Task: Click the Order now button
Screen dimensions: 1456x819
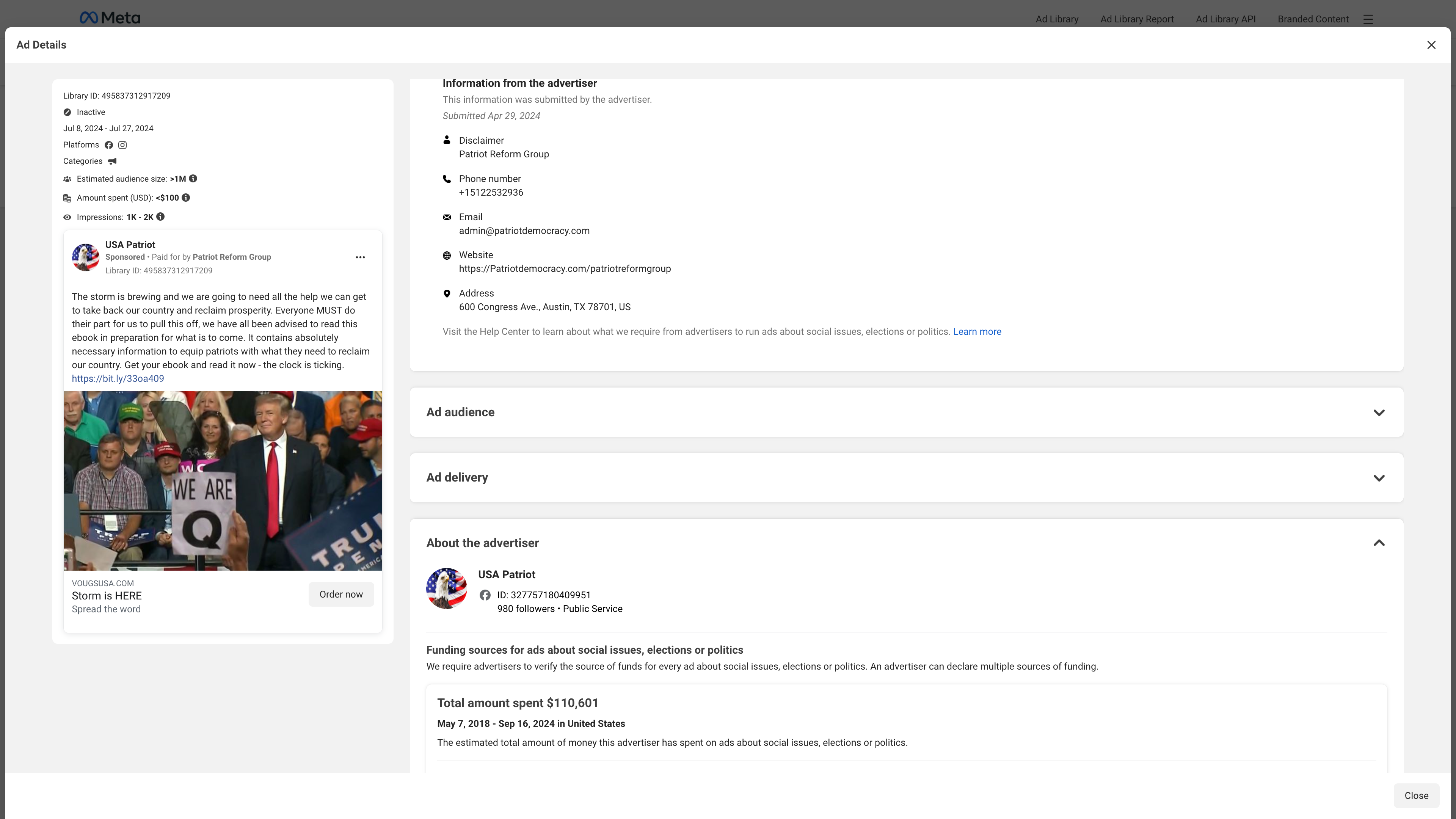Action: [x=341, y=595]
